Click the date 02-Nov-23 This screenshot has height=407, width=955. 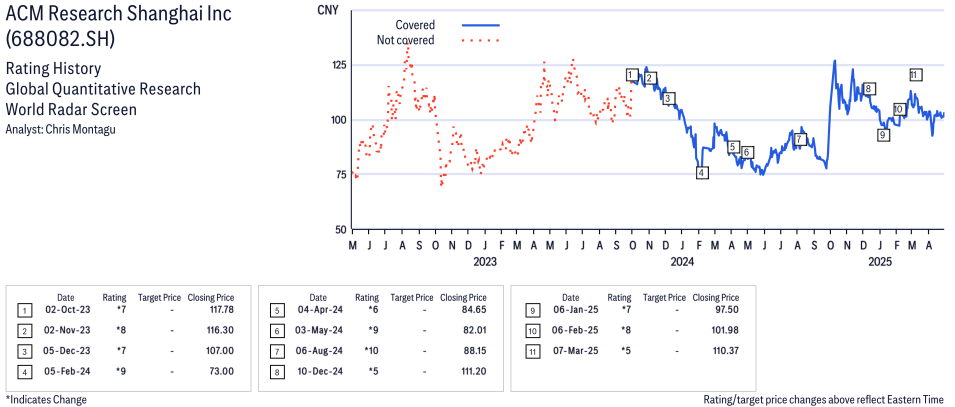[x=66, y=330]
